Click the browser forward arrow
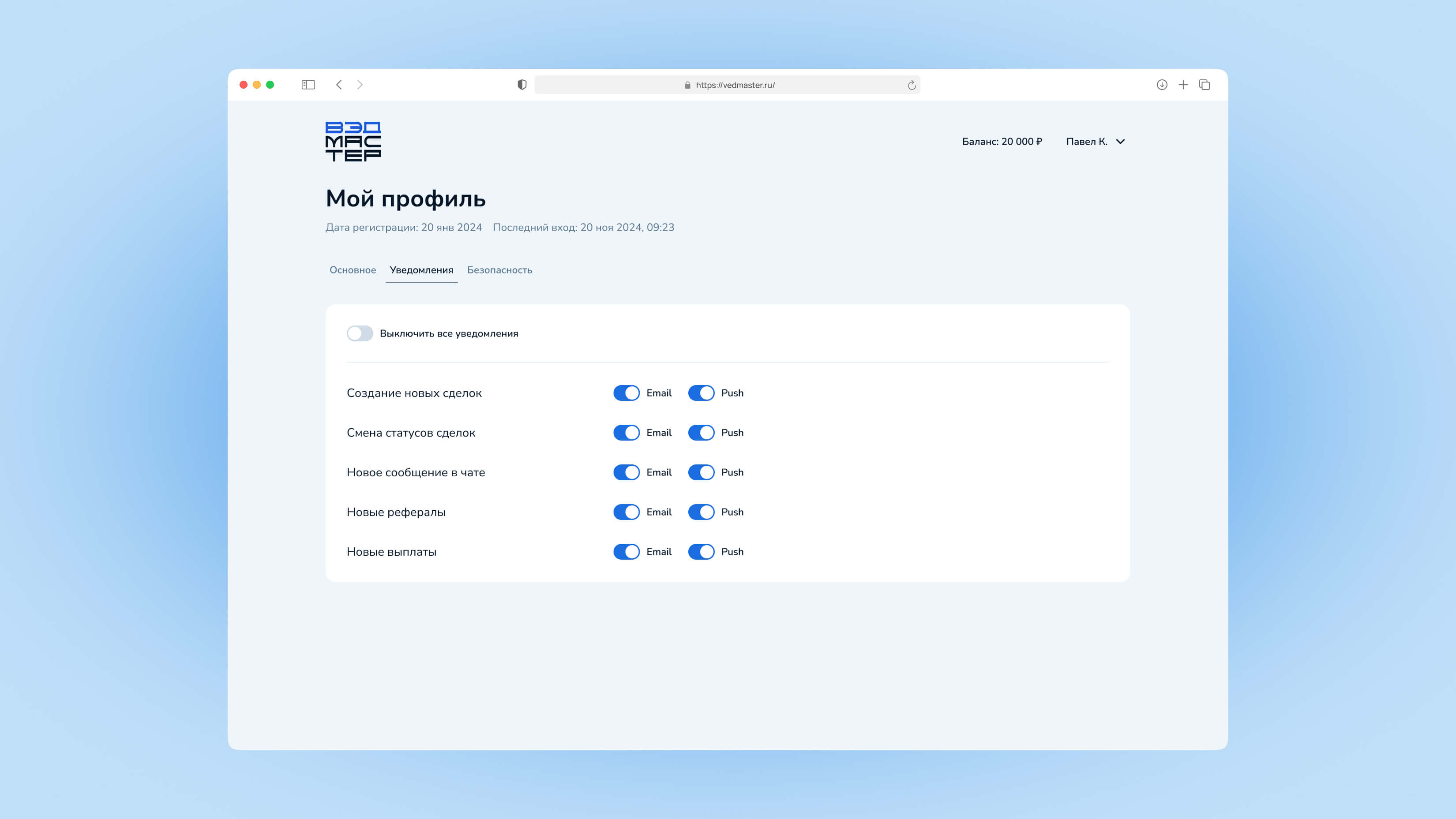Viewport: 1456px width, 819px height. point(360,85)
